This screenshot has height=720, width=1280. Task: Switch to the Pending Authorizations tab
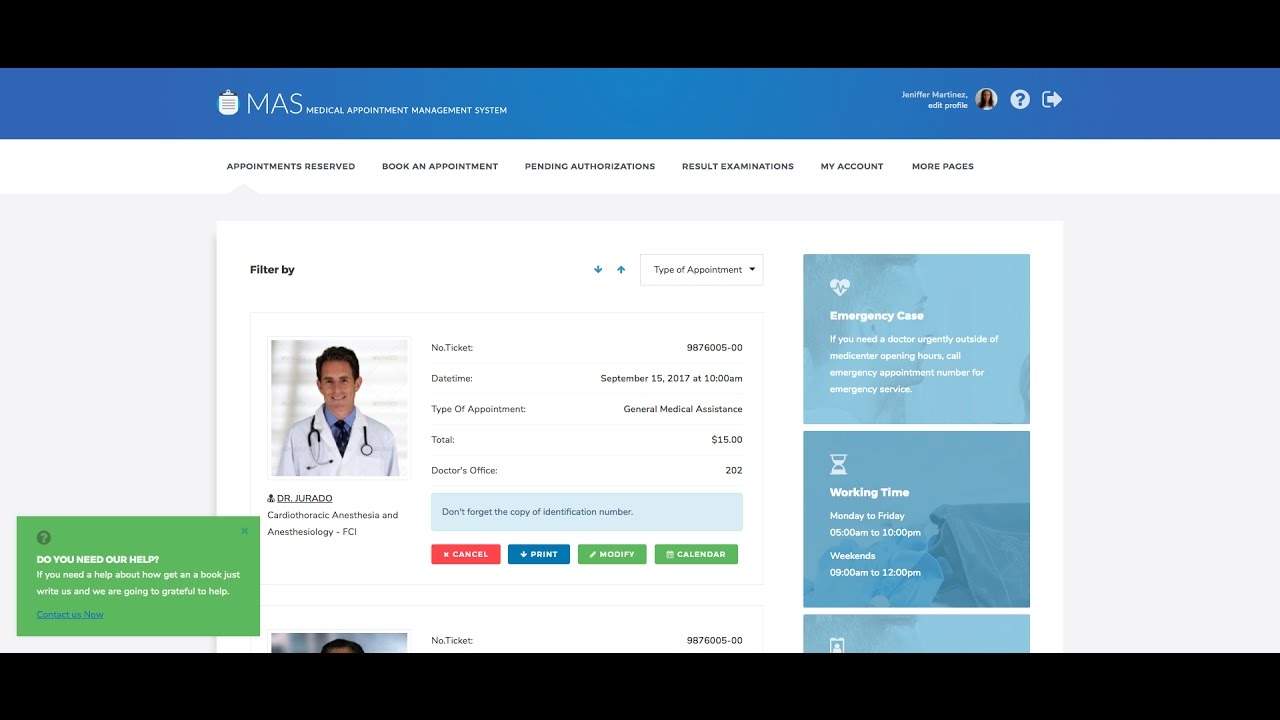[589, 167]
